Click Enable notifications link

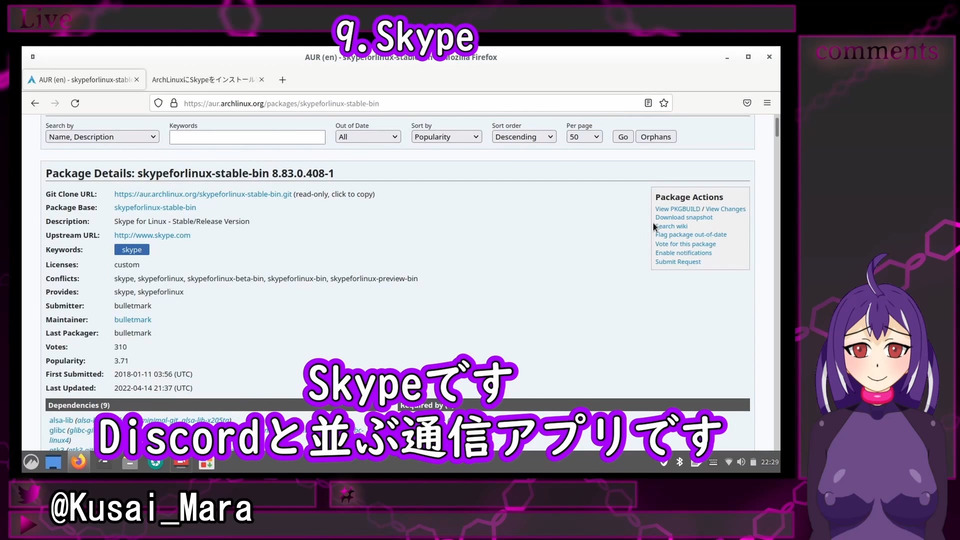[x=683, y=253]
